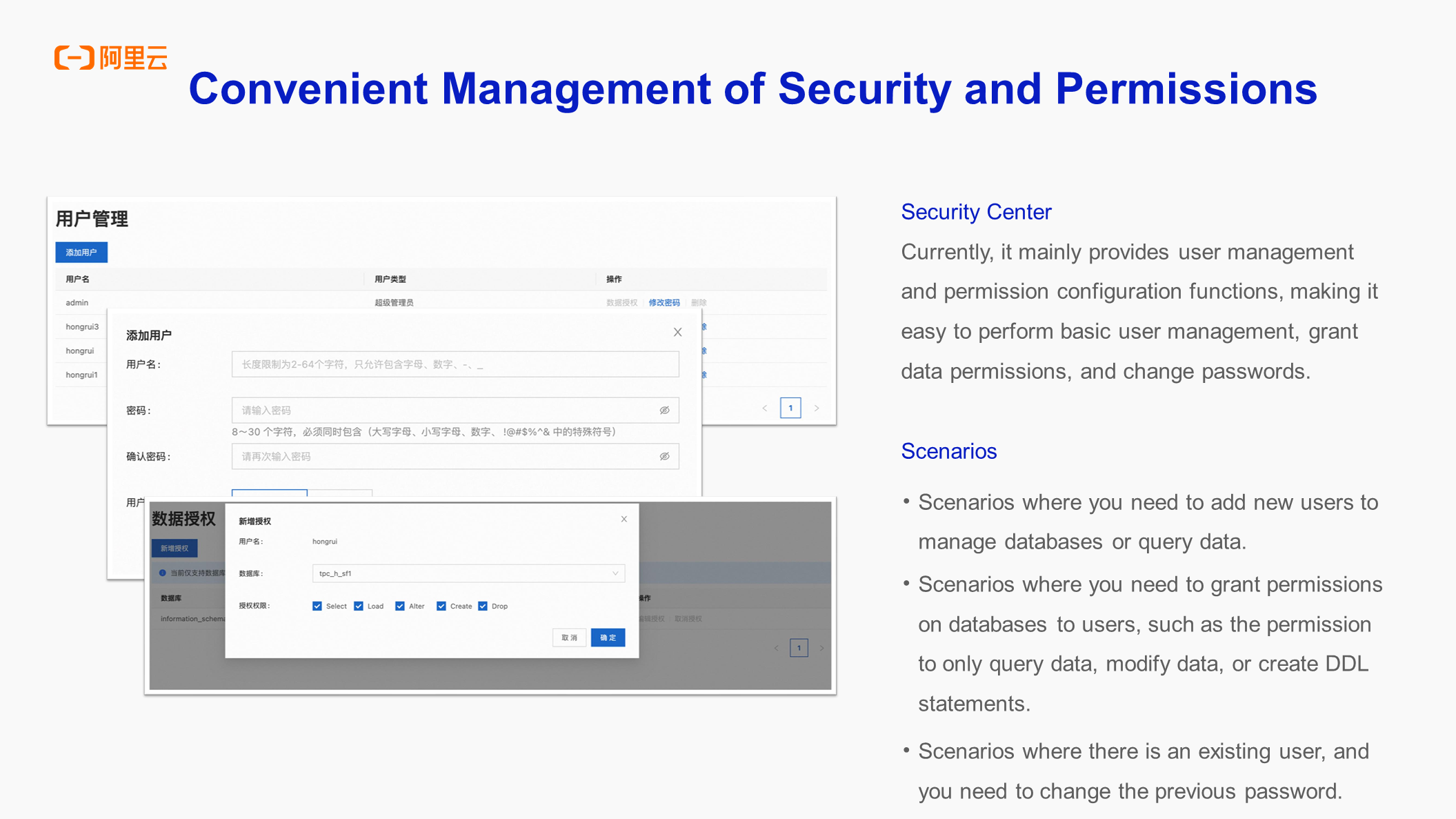The width and height of the screenshot is (1456, 819).
Task: Open the 数据库 dropdown showing tpc_h_sf1
Action: [469, 573]
